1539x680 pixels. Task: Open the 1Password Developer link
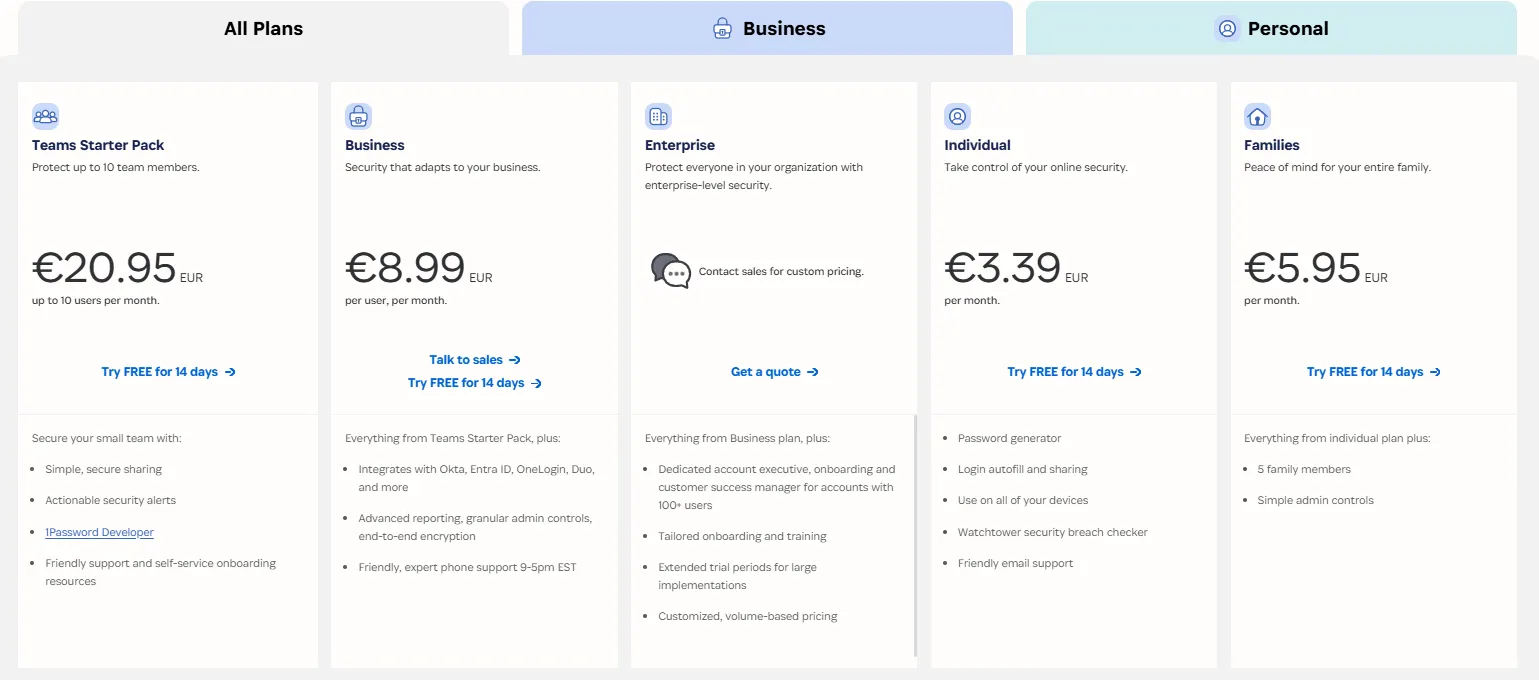click(x=99, y=532)
